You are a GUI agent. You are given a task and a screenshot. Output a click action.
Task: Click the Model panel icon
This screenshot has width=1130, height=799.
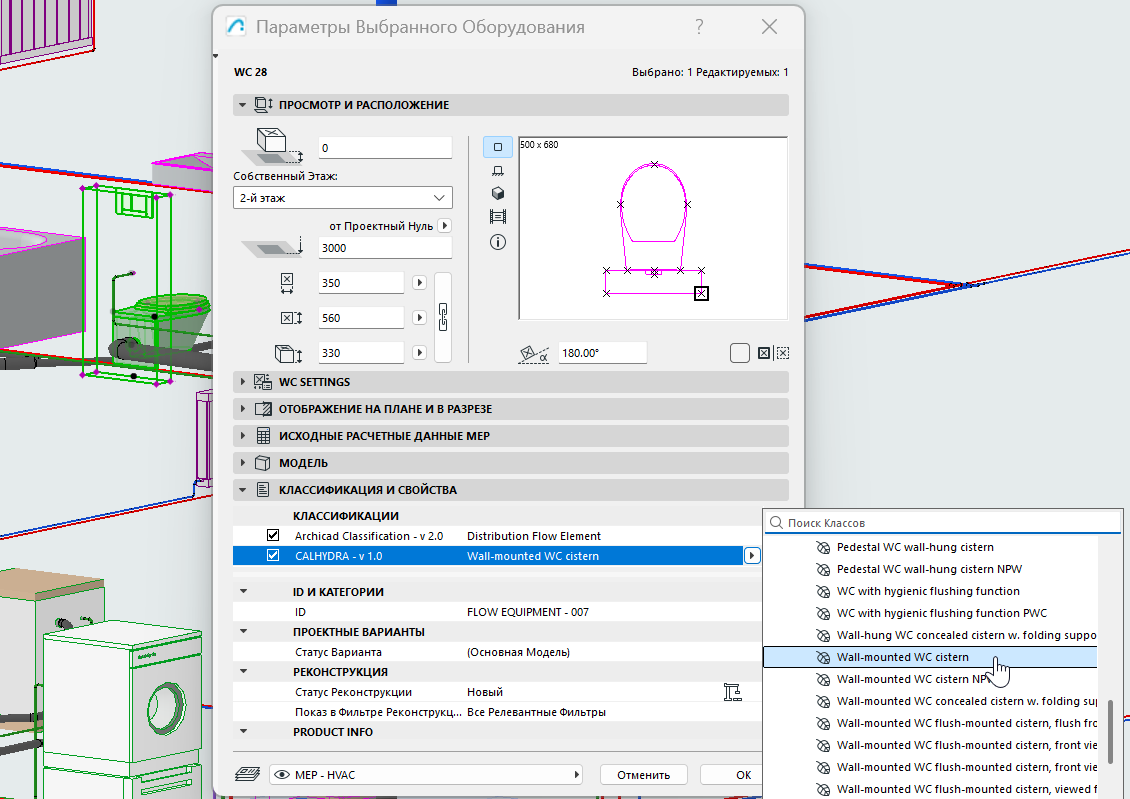(x=263, y=463)
